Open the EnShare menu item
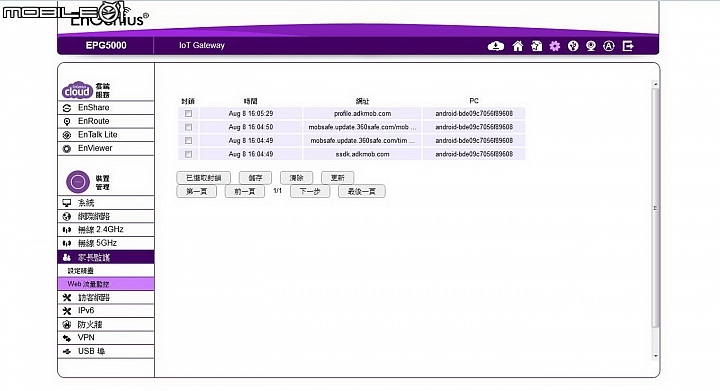The height and width of the screenshot is (391, 720). tap(106, 108)
